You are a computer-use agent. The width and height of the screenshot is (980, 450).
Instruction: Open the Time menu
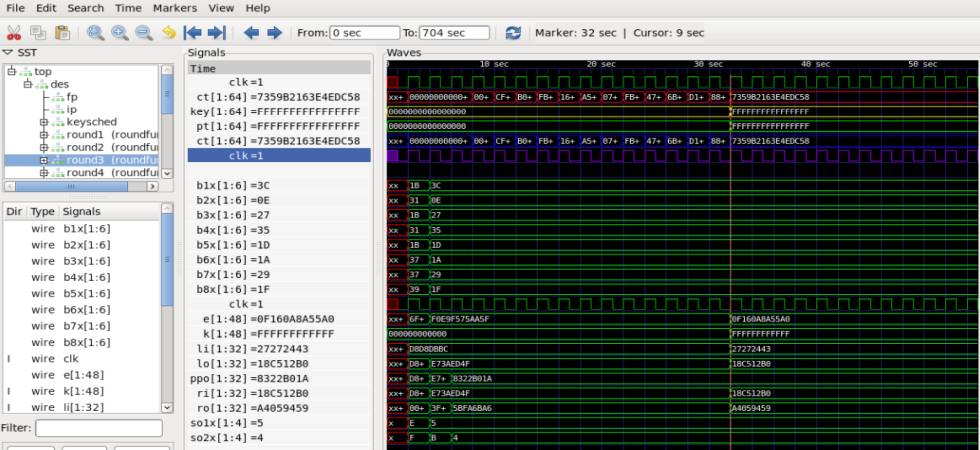[x=128, y=8]
